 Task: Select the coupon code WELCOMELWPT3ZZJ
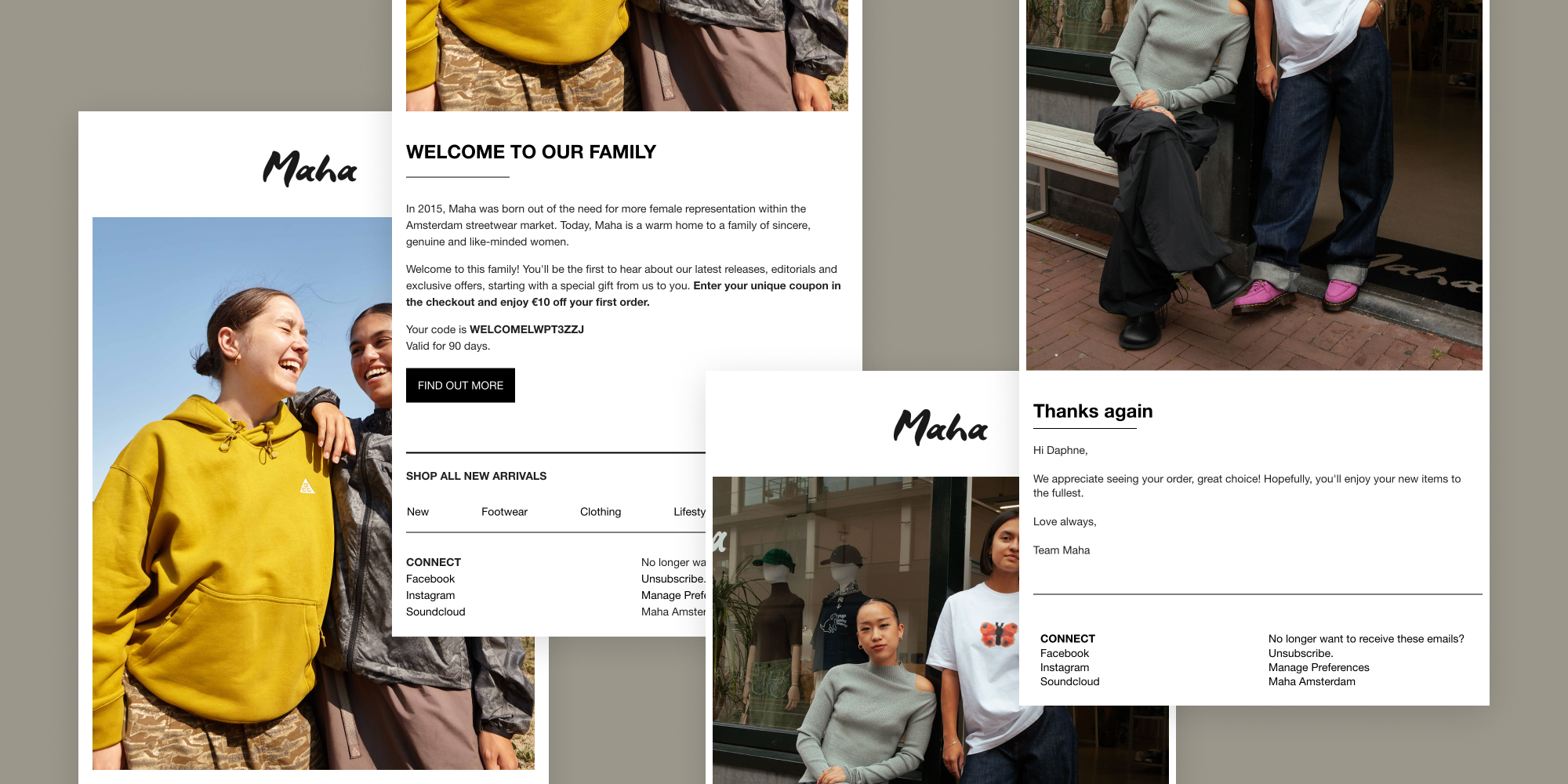point(527,329)
